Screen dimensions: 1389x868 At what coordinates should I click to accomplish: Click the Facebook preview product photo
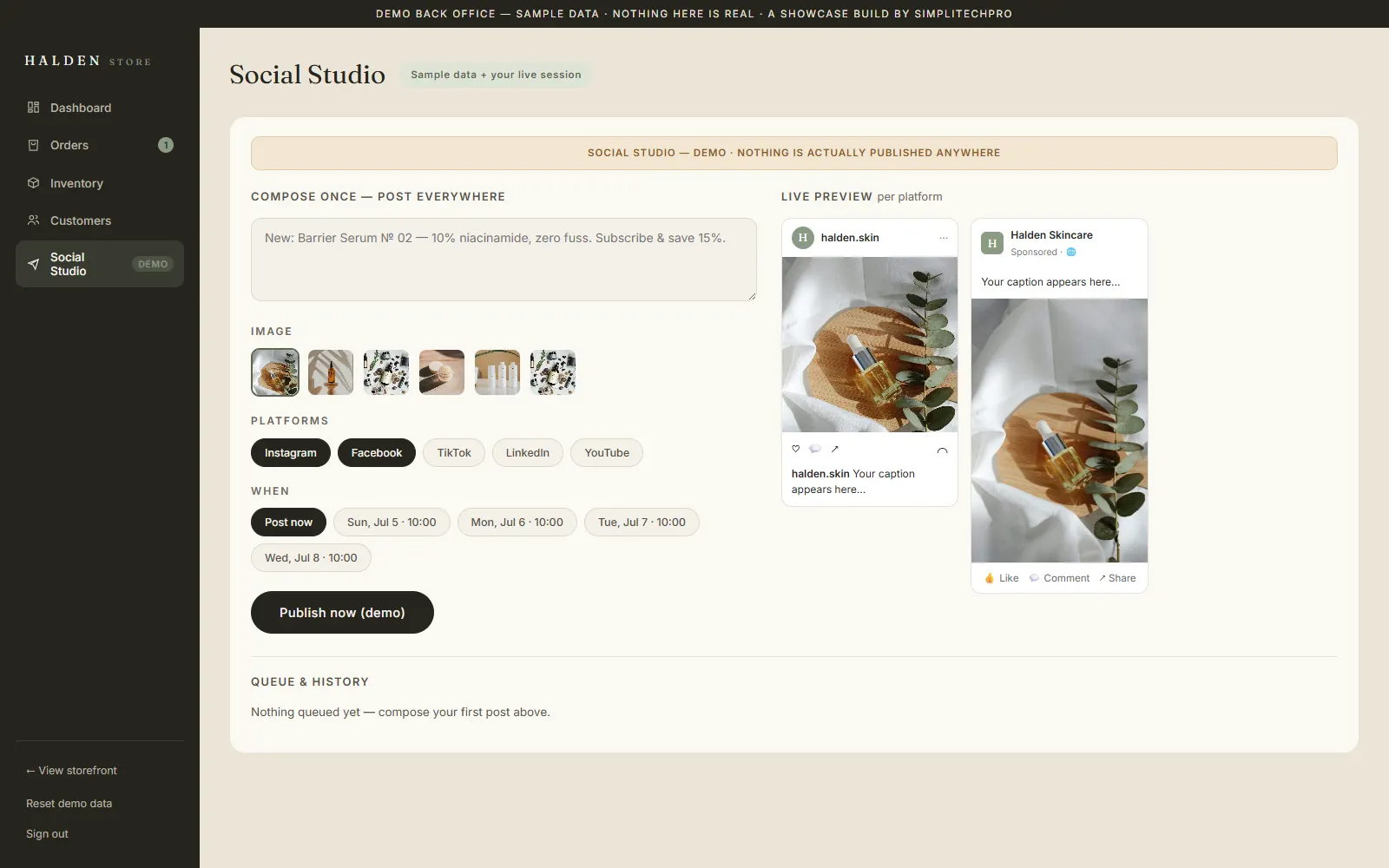tap(1059, 431)
